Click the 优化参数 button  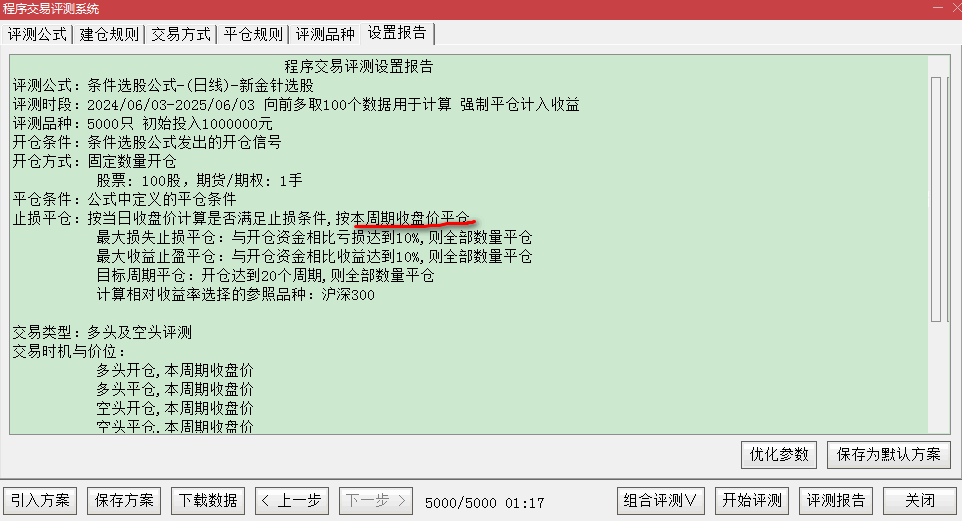779,455
